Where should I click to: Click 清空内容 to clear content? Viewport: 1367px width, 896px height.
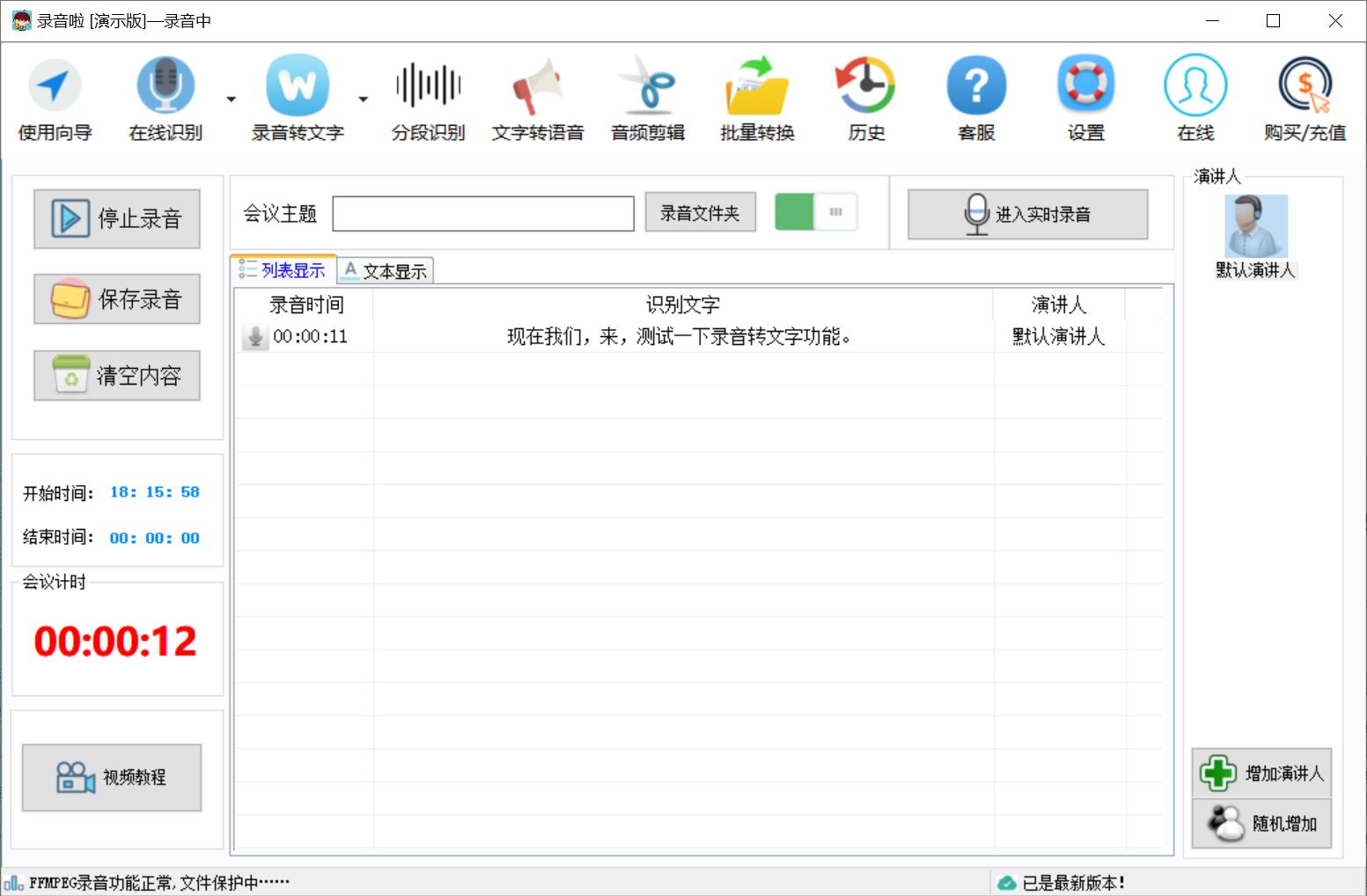click(117, 376)
